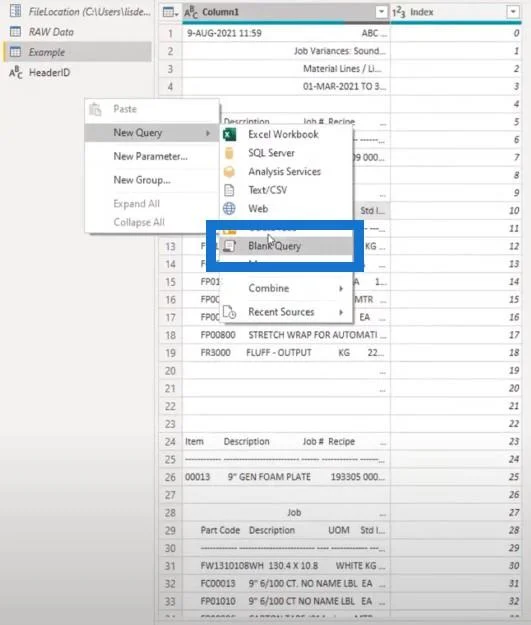This screenshot has height=625, width=531.
Task: Click 'Part Code Description' cell in row 29
Action: click(x=286, y=531)
